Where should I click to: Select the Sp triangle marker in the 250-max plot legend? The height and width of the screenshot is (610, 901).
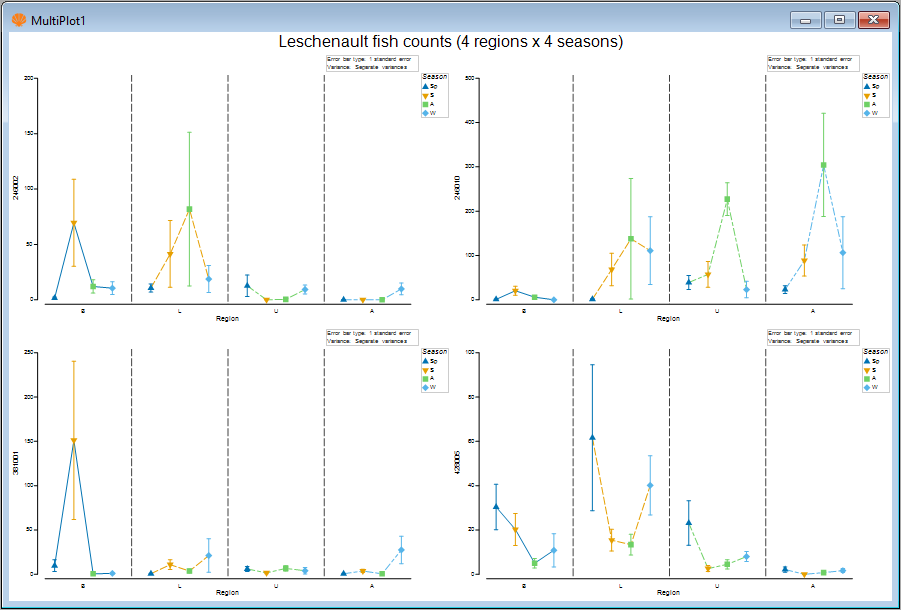[x=426, y=361]
